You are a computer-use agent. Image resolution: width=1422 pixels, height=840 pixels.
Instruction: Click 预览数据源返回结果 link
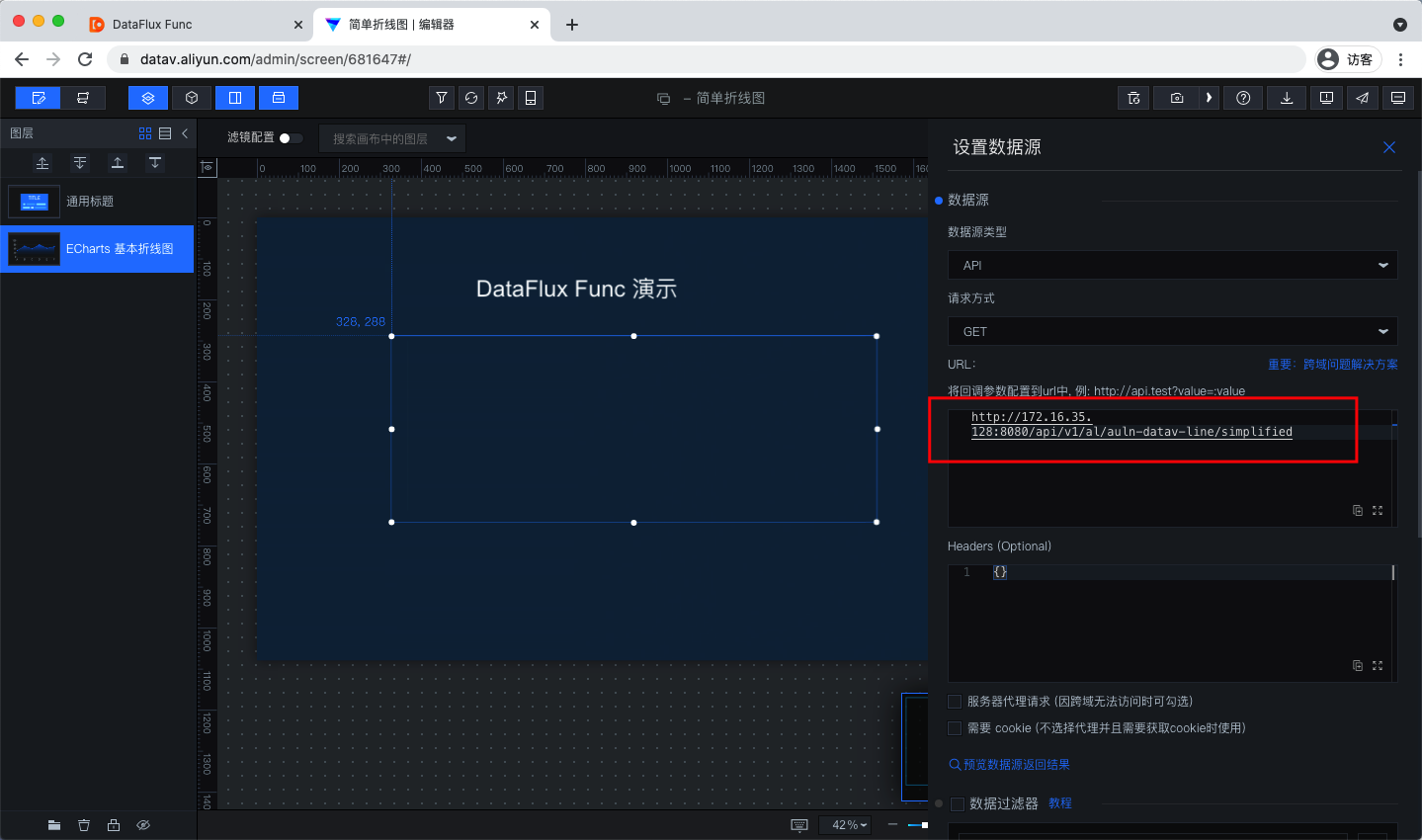(x=1010, y=765)
